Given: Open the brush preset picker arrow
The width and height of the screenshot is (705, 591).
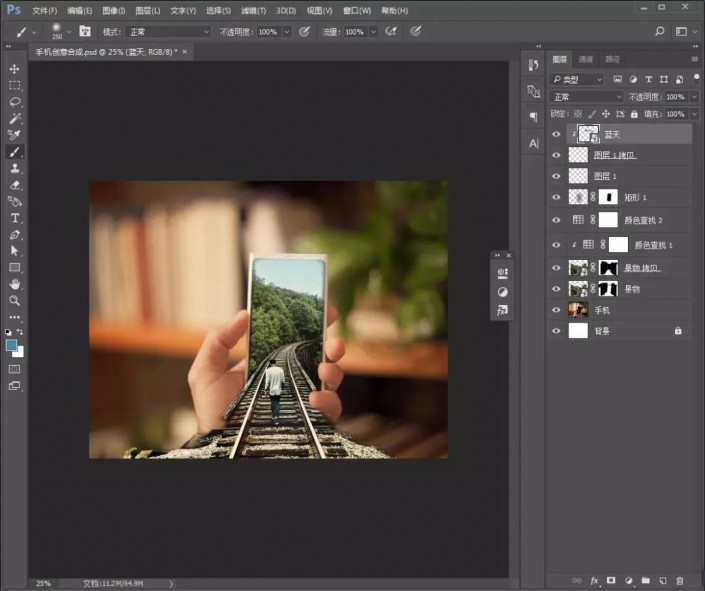Looking at the screenshot, I should point(69,31).
